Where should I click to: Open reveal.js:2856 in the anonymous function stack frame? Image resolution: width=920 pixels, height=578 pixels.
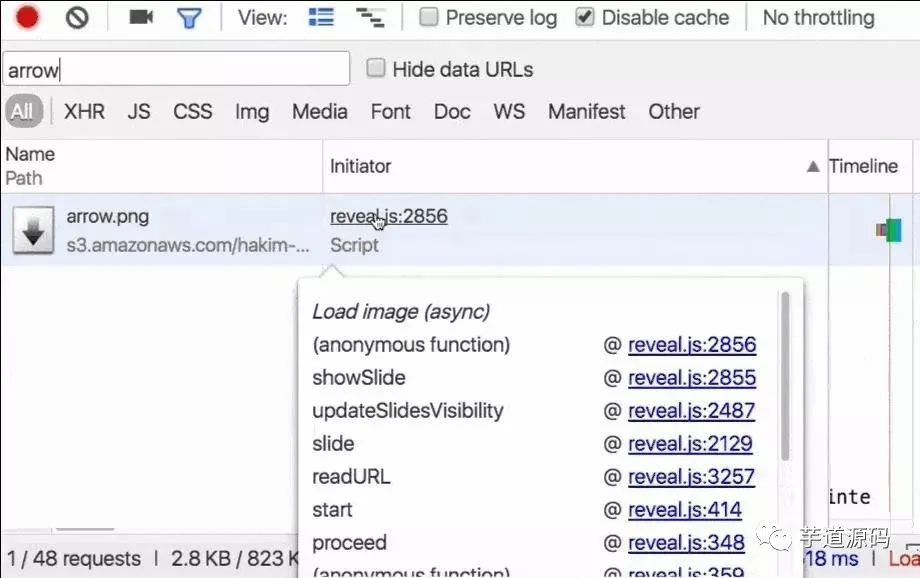coord(692,344)
